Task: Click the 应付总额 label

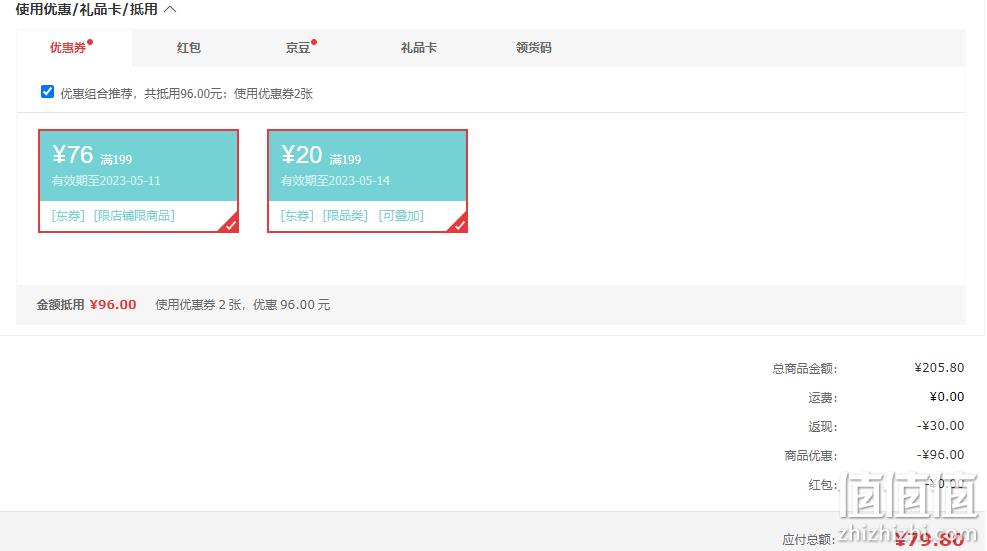Action: tap(808, 540)
